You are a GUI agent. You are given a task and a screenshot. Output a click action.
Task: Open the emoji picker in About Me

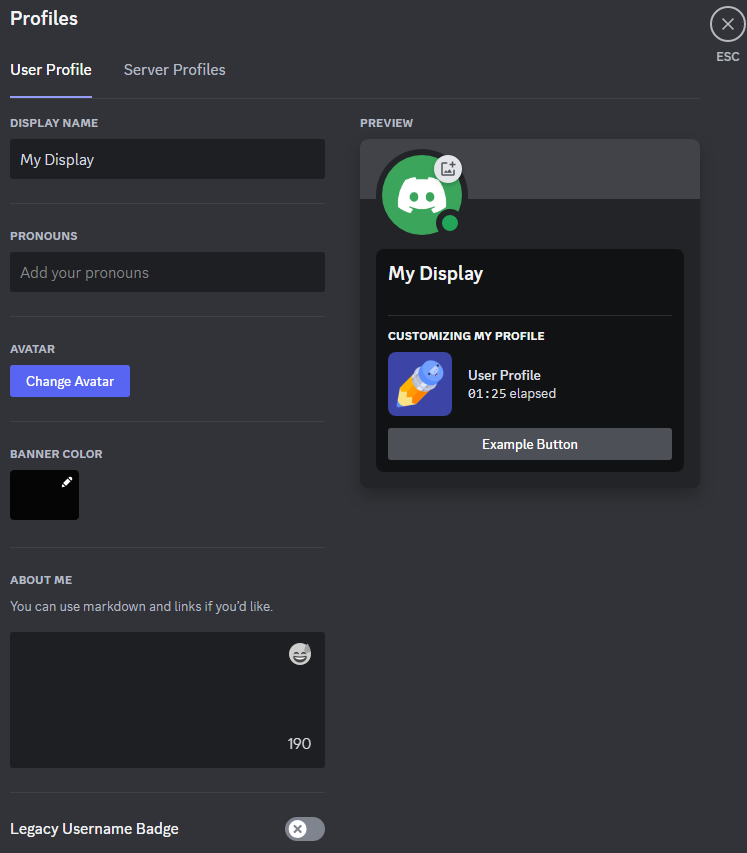point(300,654)
